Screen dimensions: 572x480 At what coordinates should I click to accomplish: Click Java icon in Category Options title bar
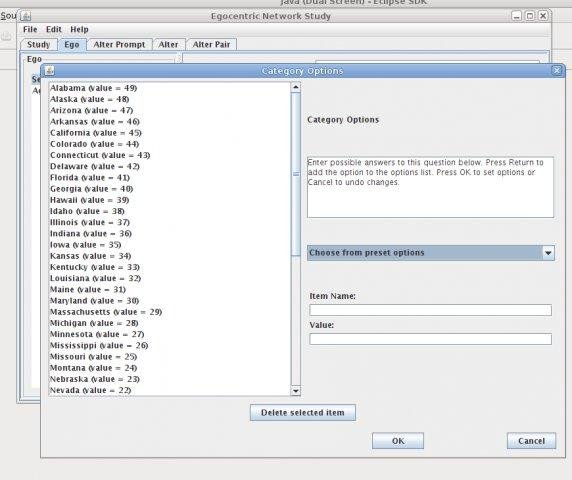point(49,70)
